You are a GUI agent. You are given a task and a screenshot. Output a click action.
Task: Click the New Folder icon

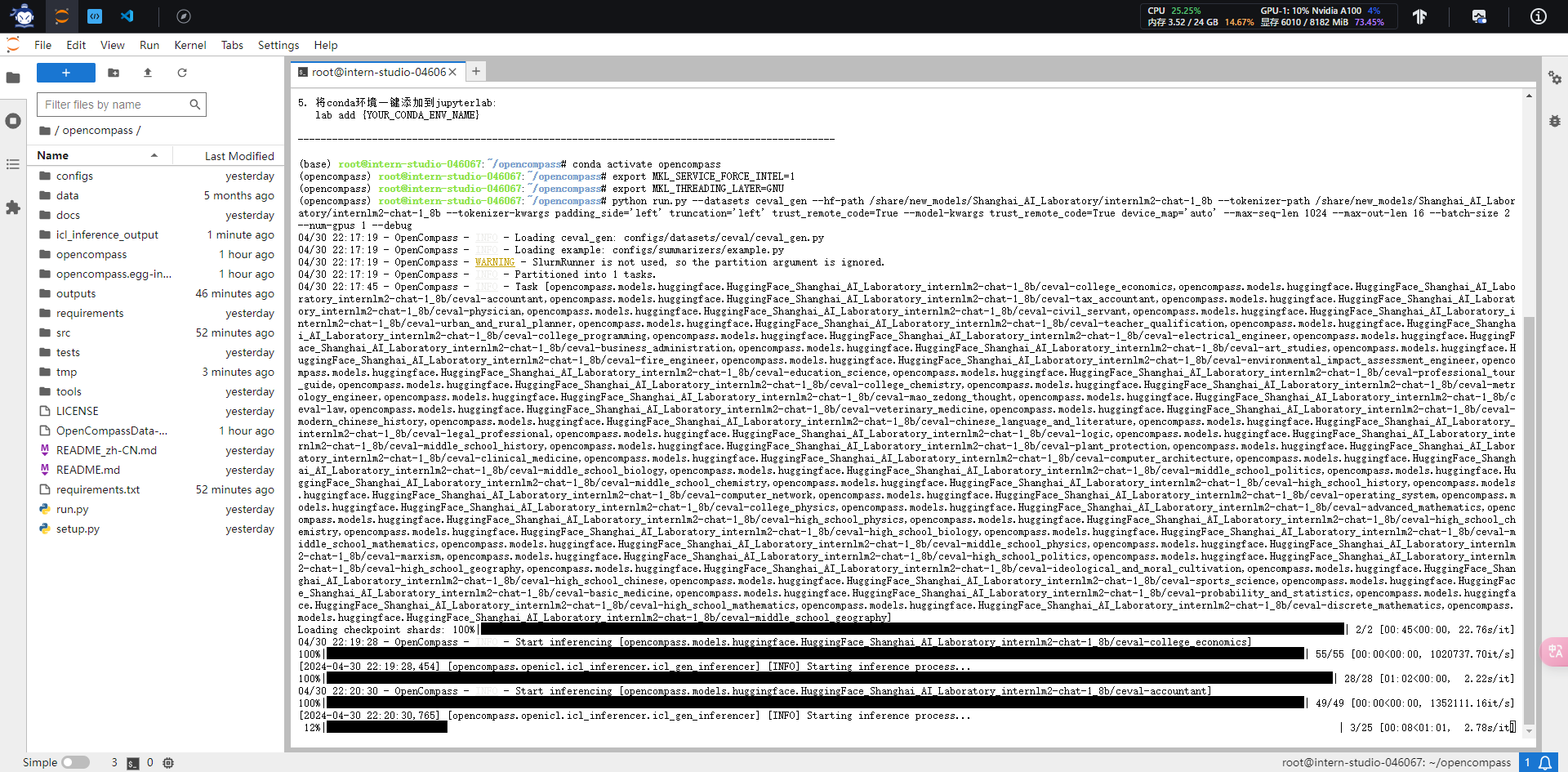pyautogui.click(x=114, y=73)
